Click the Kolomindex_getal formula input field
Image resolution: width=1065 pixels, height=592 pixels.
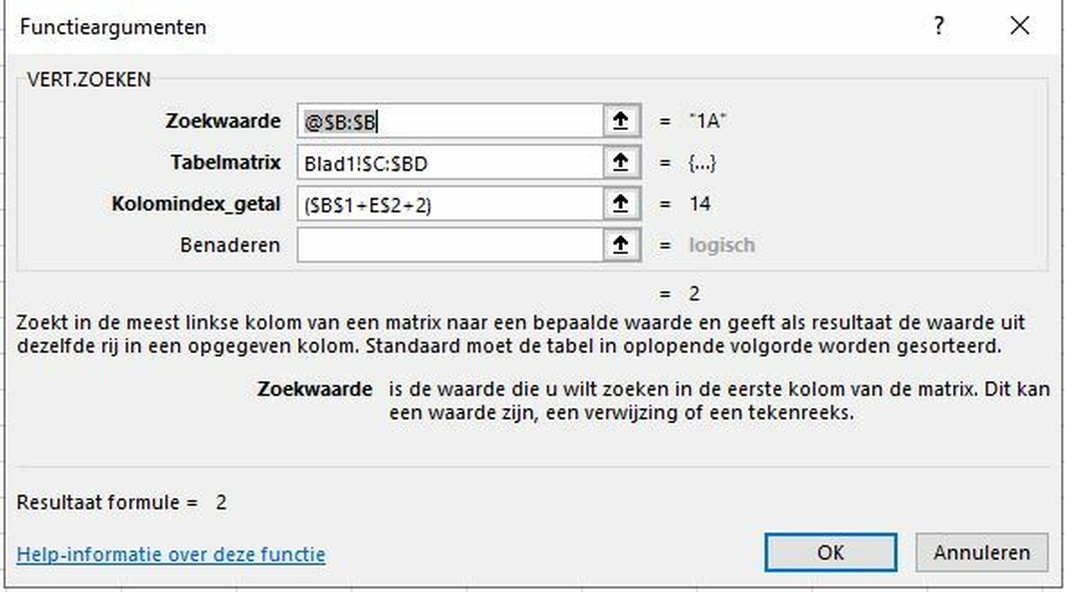tap(450, 204)
